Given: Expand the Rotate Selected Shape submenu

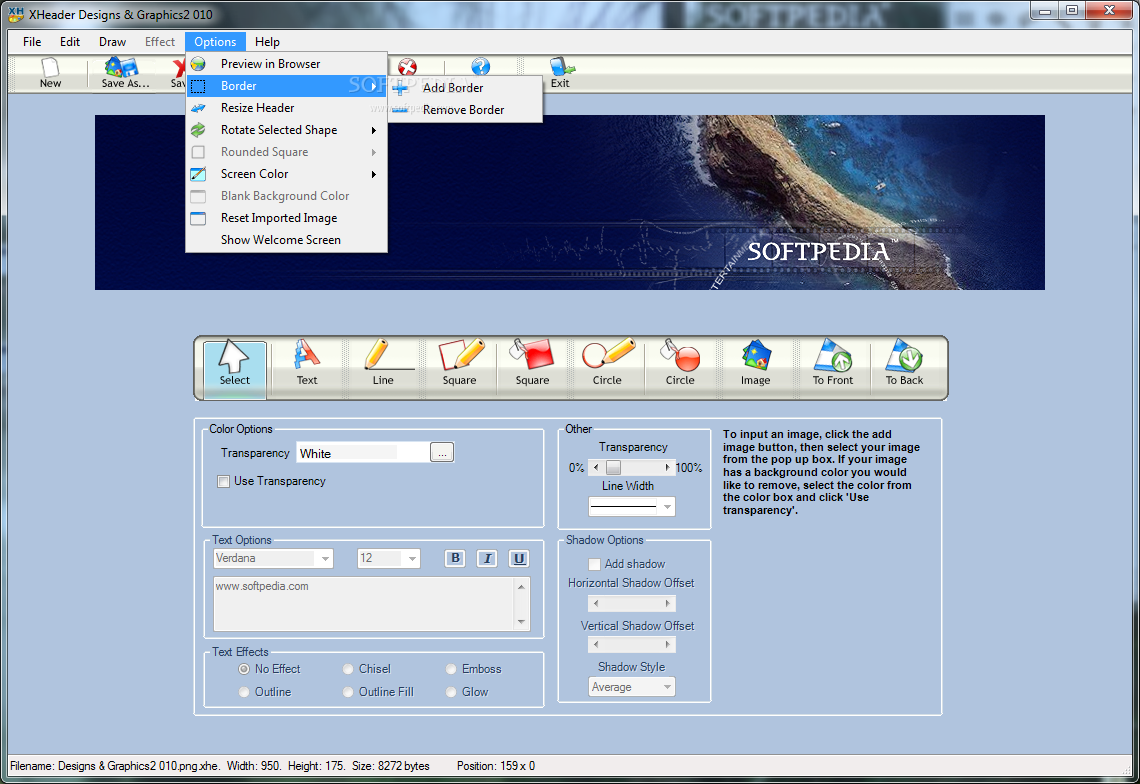Looking at the screenshot, I should tap(374, 130).
